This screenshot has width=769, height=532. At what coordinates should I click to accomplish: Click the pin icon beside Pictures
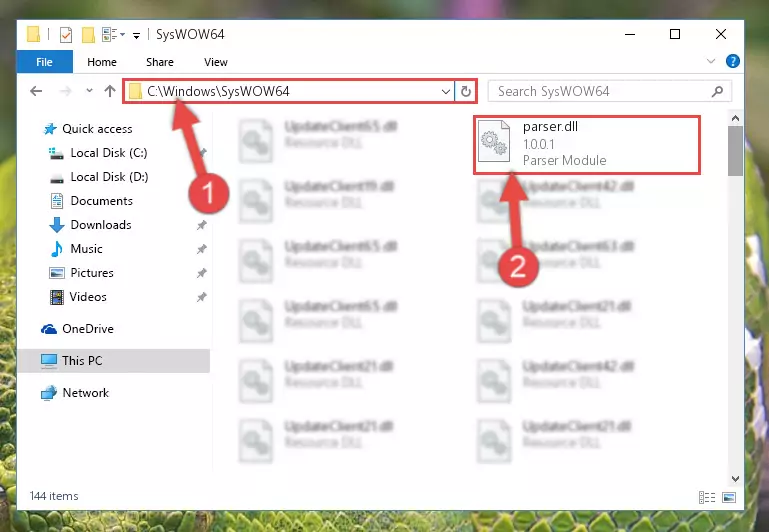202,273
